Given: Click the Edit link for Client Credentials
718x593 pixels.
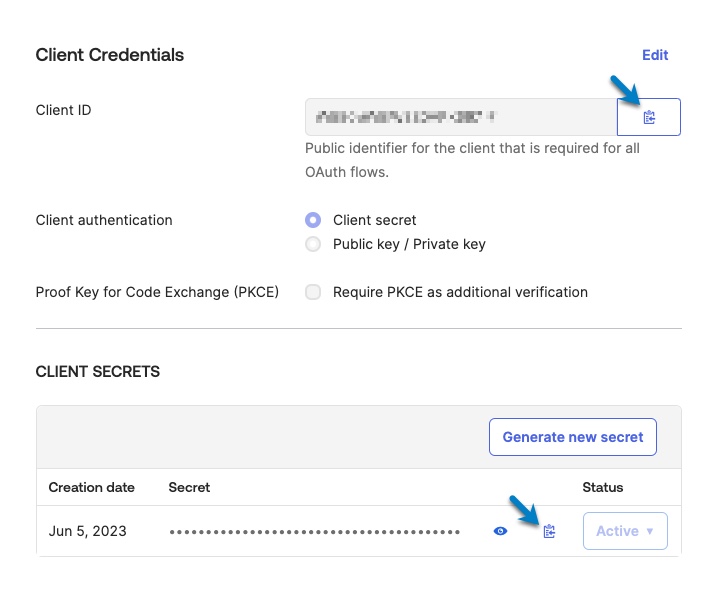Looking at the screenshot, I should pyautogui.click(x=655, y=55).
